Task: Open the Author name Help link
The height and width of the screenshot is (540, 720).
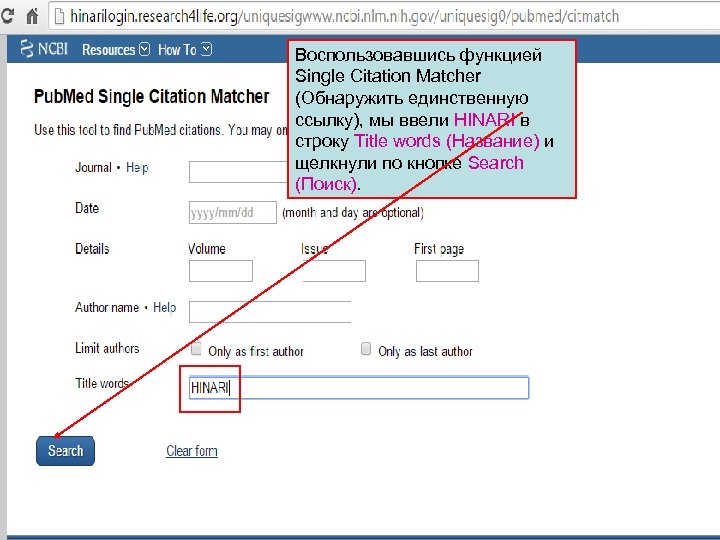Action: coord(164,307)
